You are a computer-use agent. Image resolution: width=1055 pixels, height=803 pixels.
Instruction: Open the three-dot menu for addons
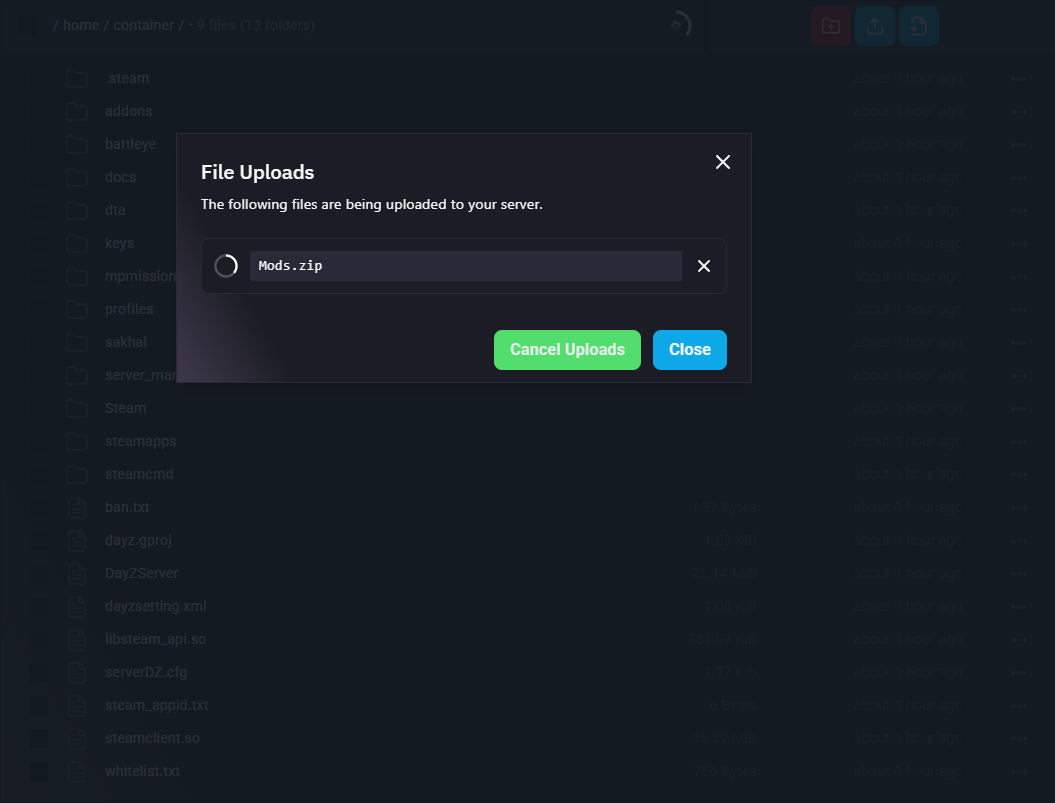[1019, 112]
